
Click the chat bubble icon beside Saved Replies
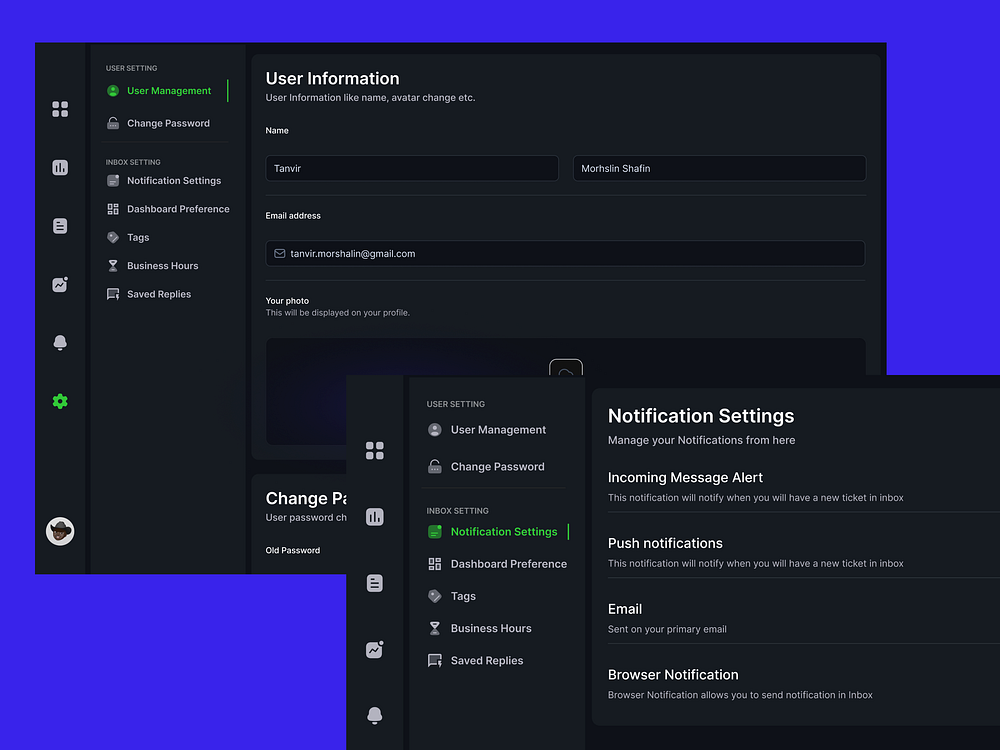click(112, 293)
